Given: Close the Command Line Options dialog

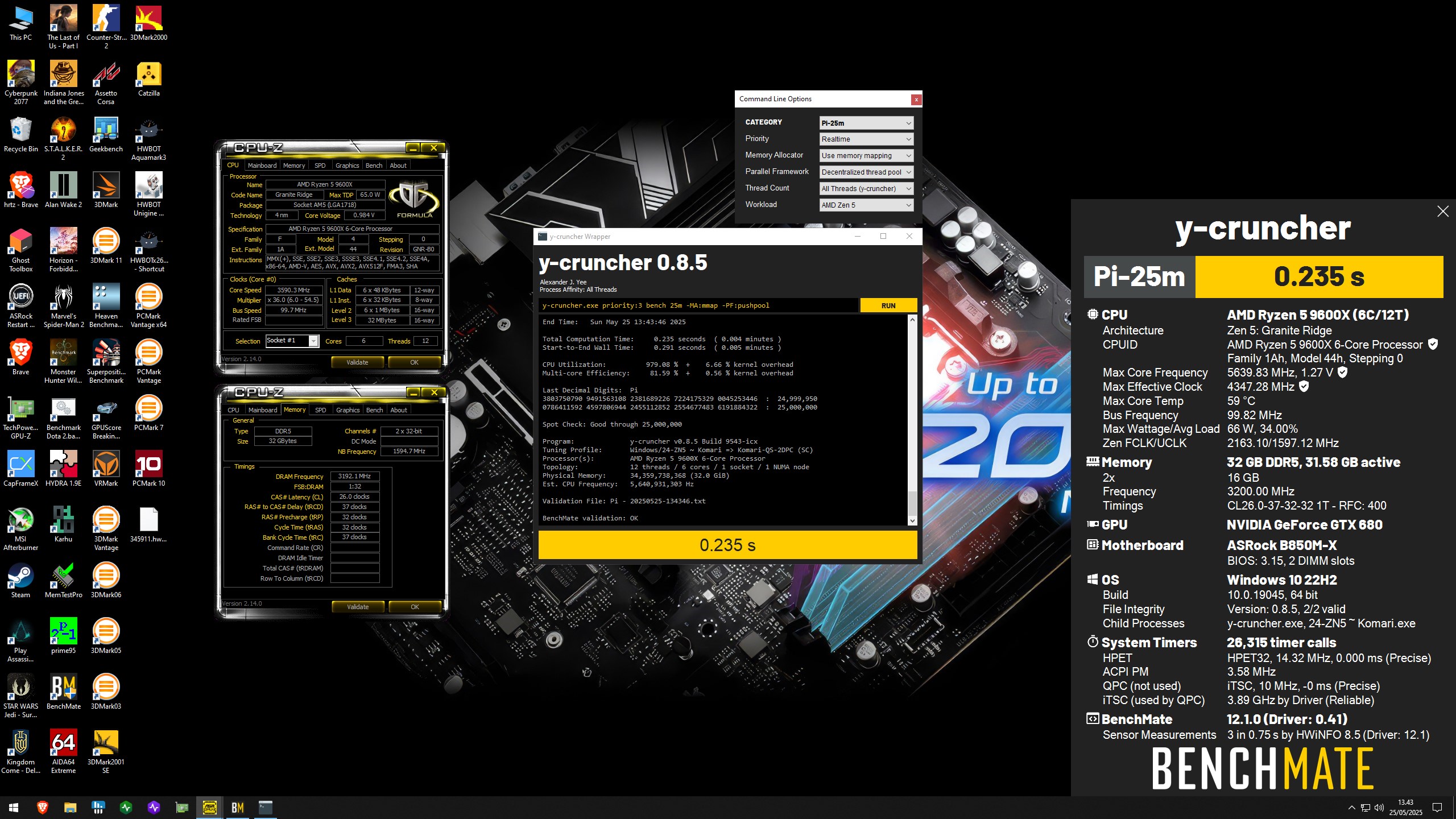Looking at the screenshot, I should pyautogui.click(x=916, y=100).
